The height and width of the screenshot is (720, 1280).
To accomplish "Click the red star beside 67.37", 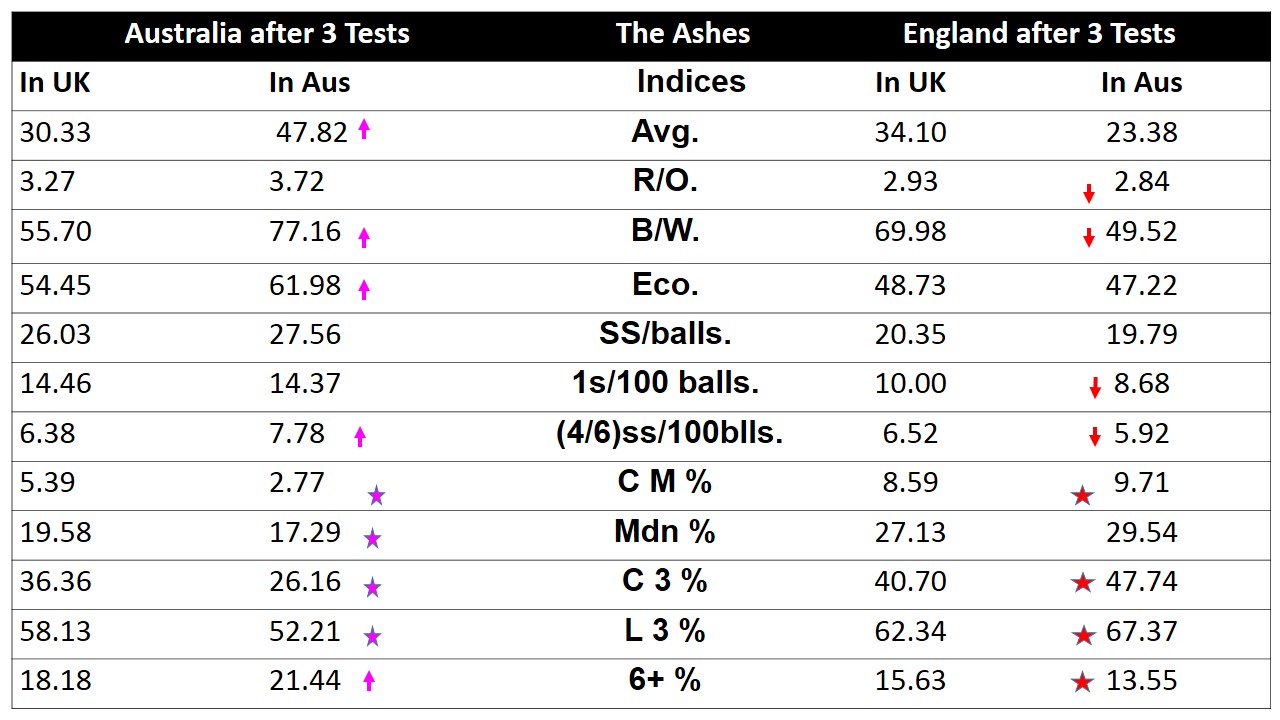I will [x=1083, y=635].
